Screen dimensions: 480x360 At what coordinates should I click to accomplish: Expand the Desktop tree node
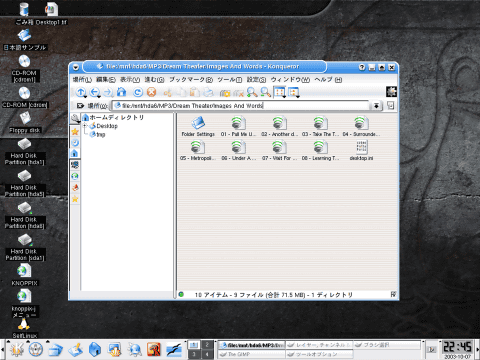click(x=85, y=126)
